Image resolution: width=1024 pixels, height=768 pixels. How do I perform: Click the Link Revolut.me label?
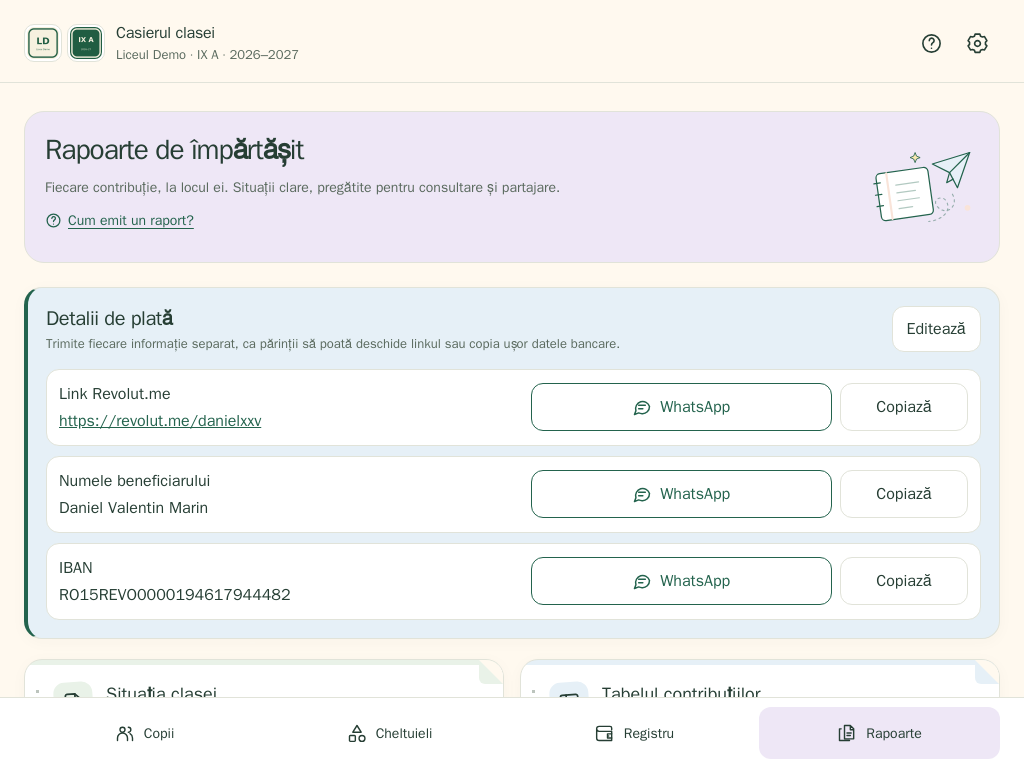coord(114,394)
